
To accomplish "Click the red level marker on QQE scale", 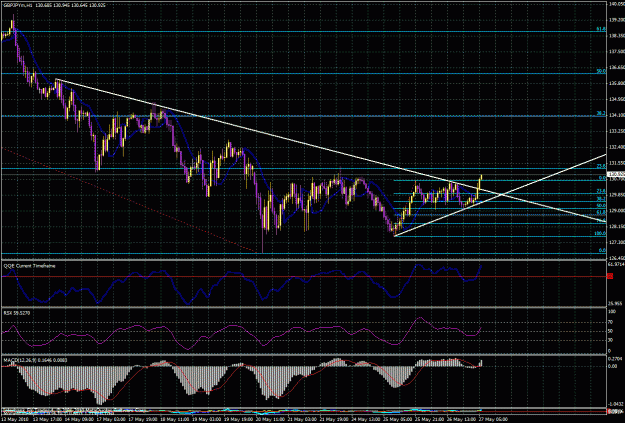I will [x=610, y=276].
